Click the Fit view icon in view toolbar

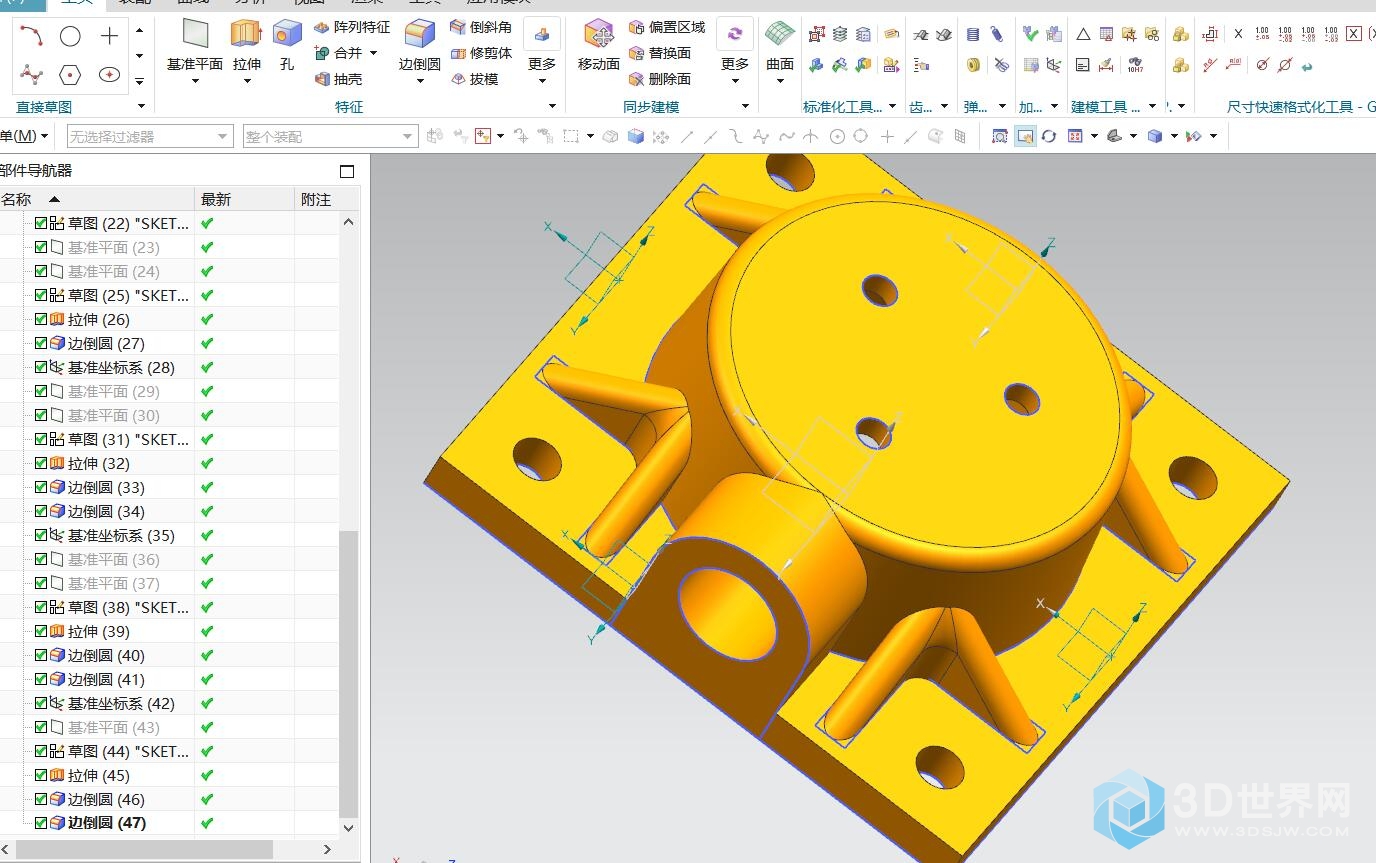(1000, 136)
